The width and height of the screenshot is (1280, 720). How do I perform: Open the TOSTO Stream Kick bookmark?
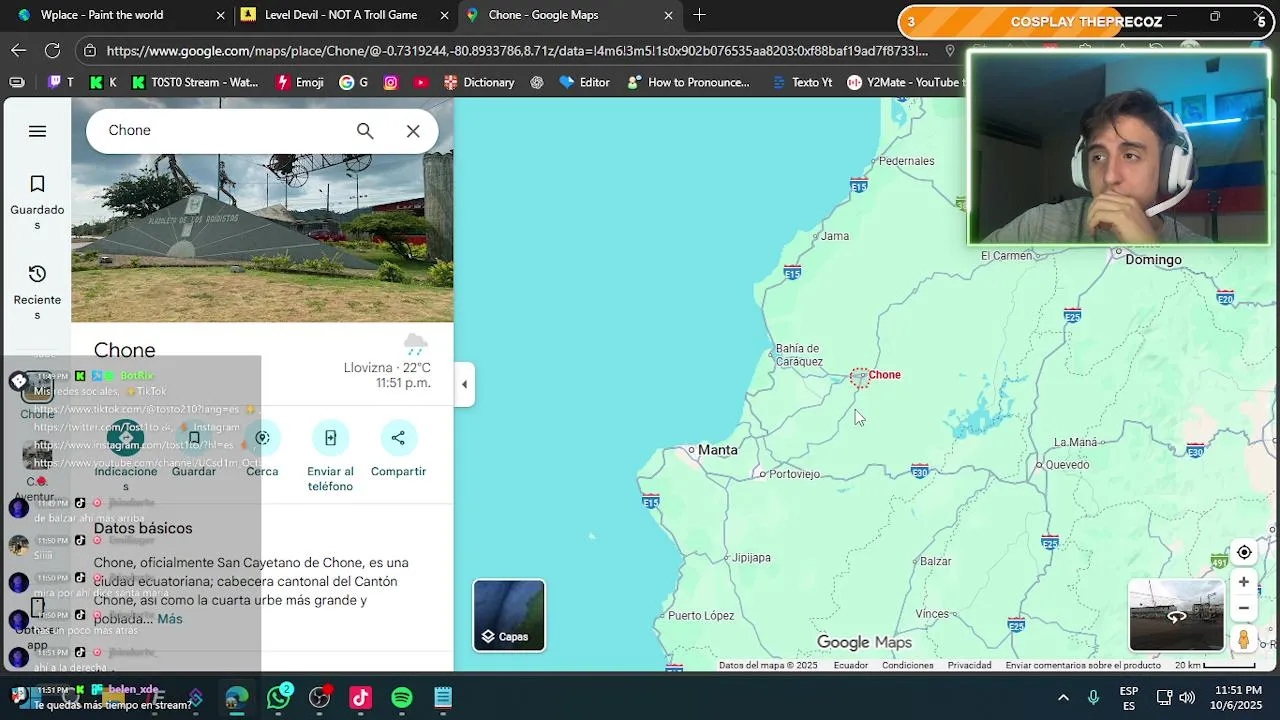click(195, 82)
